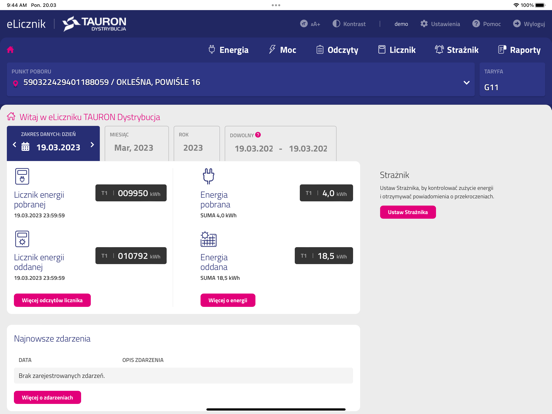Click the Energia oddana solar panel icon

[x=208, y=239]
